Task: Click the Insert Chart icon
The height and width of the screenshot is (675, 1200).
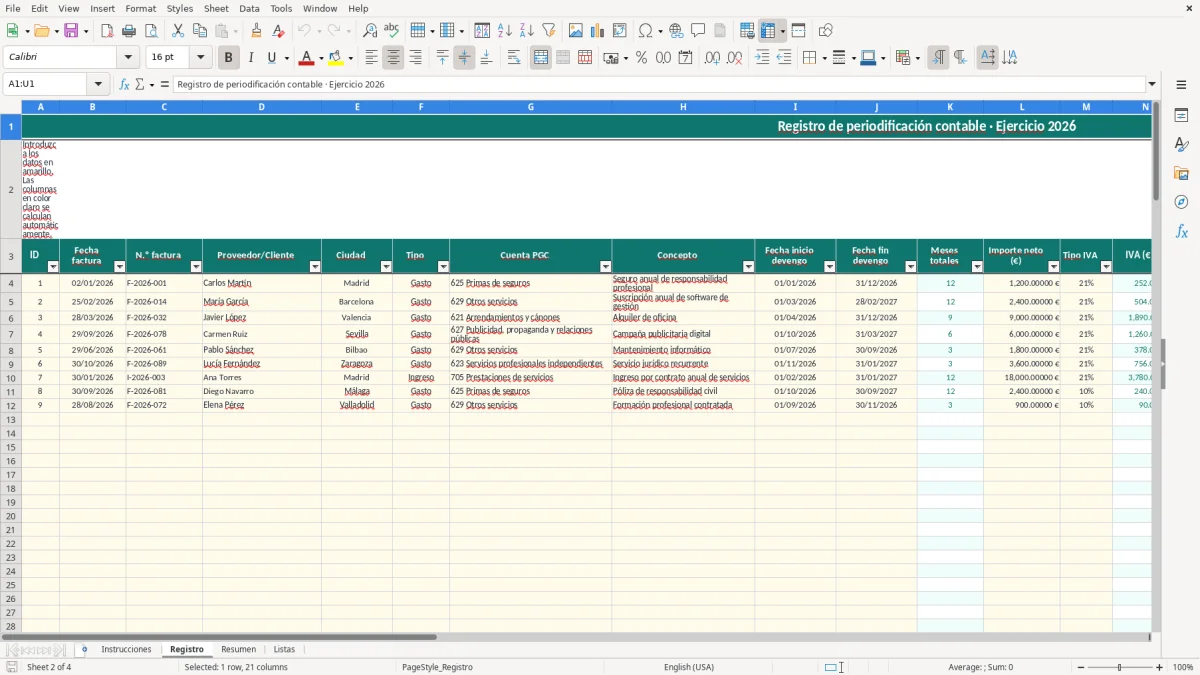Action: (x=598, y=31)
